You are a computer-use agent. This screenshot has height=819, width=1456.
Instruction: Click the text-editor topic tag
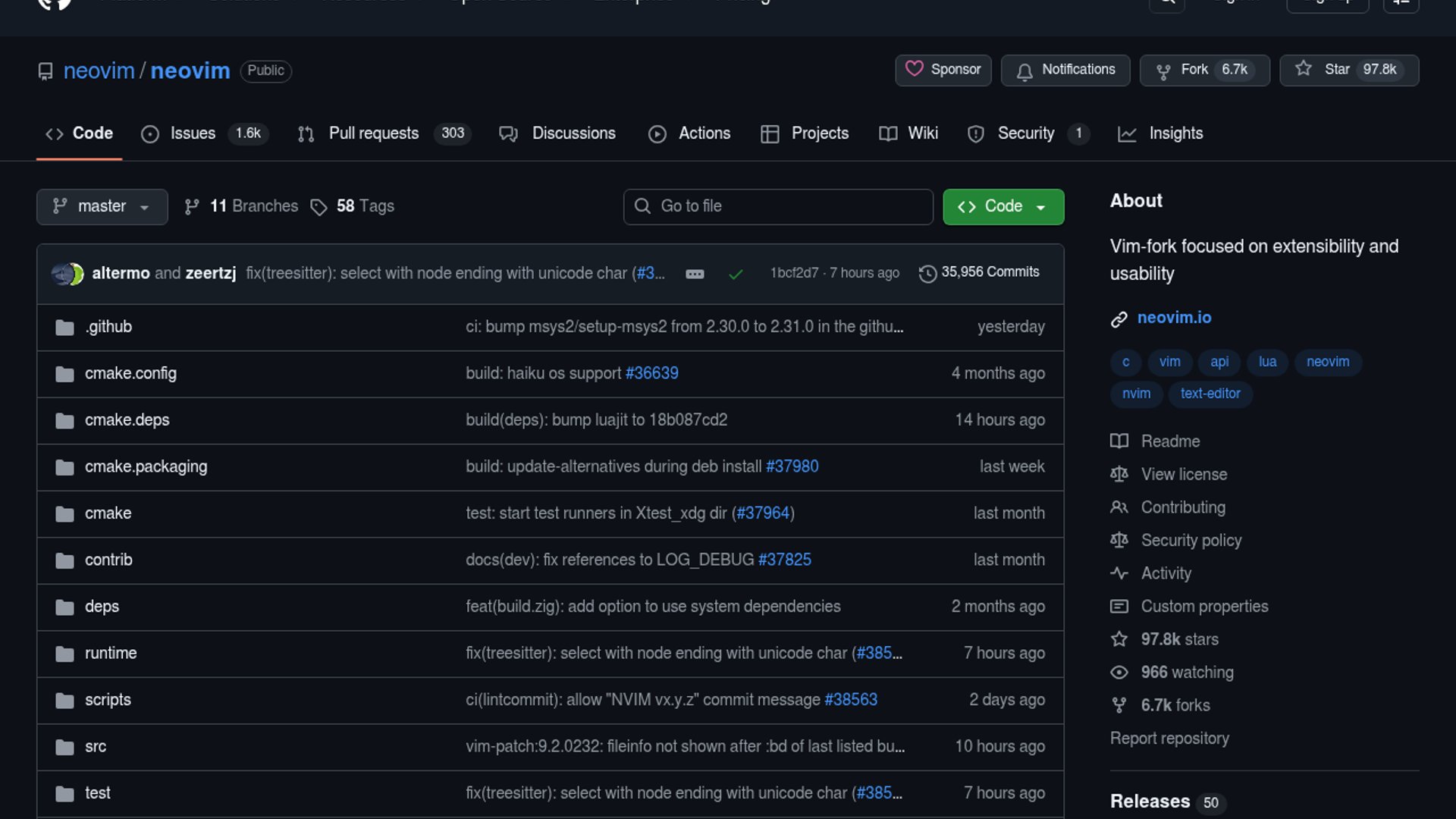[1210, 394]
